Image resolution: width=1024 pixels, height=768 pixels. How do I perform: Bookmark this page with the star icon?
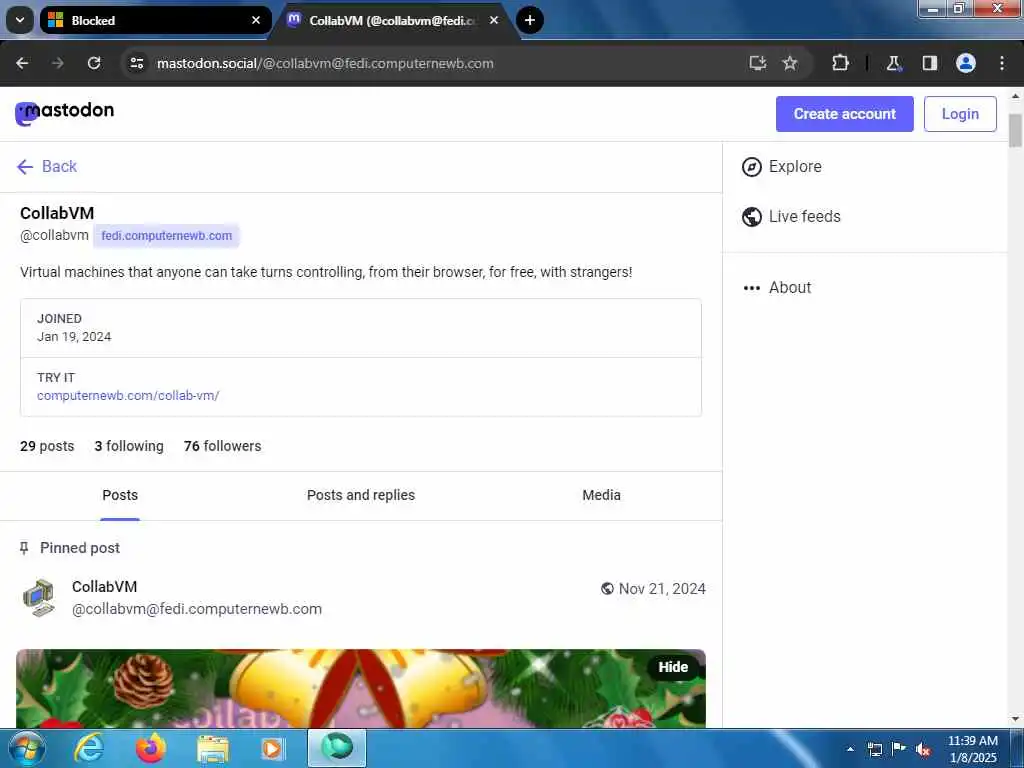(x=790, y=63)
